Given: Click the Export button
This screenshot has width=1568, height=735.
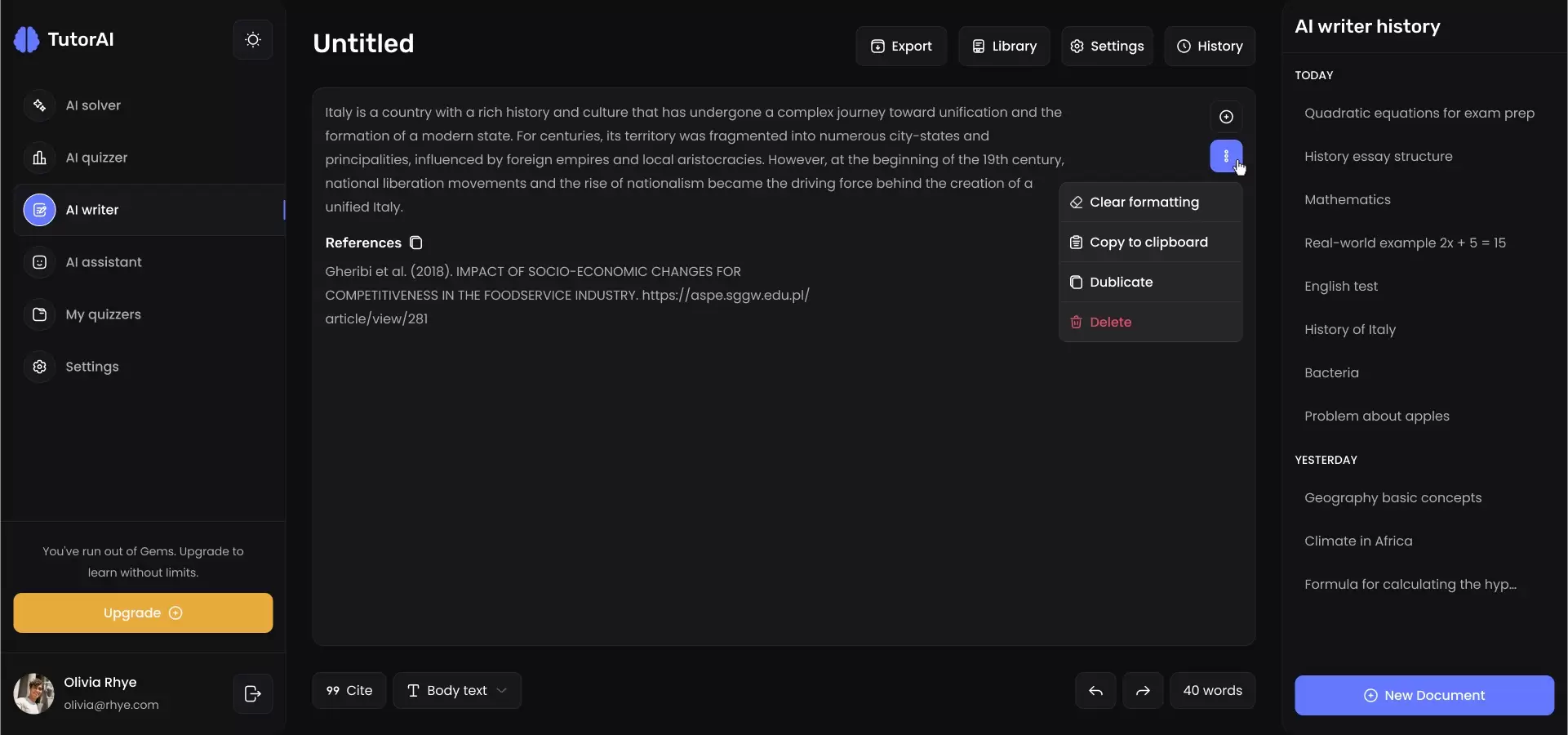Looking at the screenshot, I should coord(901,47).
